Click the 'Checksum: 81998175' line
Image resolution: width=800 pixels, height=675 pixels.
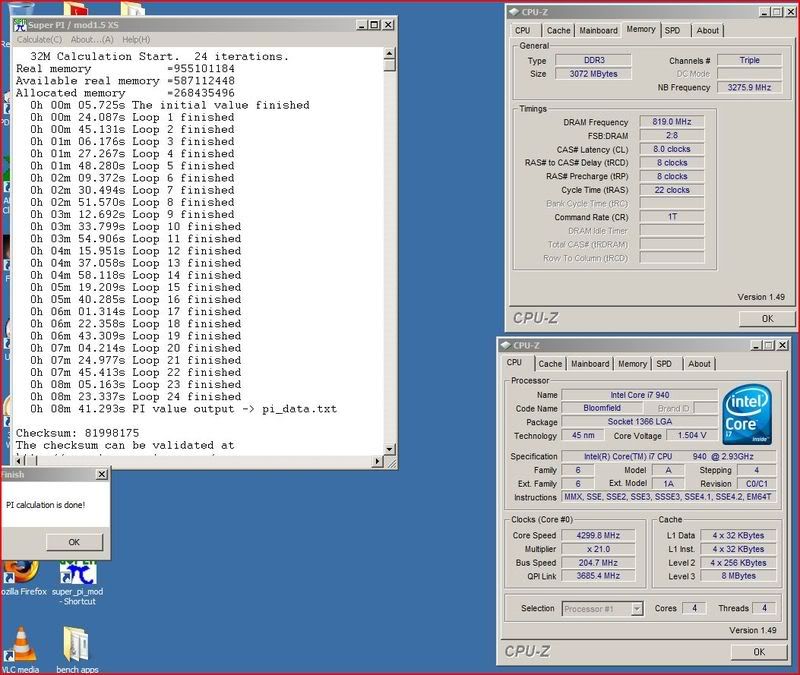coord(78,433)
